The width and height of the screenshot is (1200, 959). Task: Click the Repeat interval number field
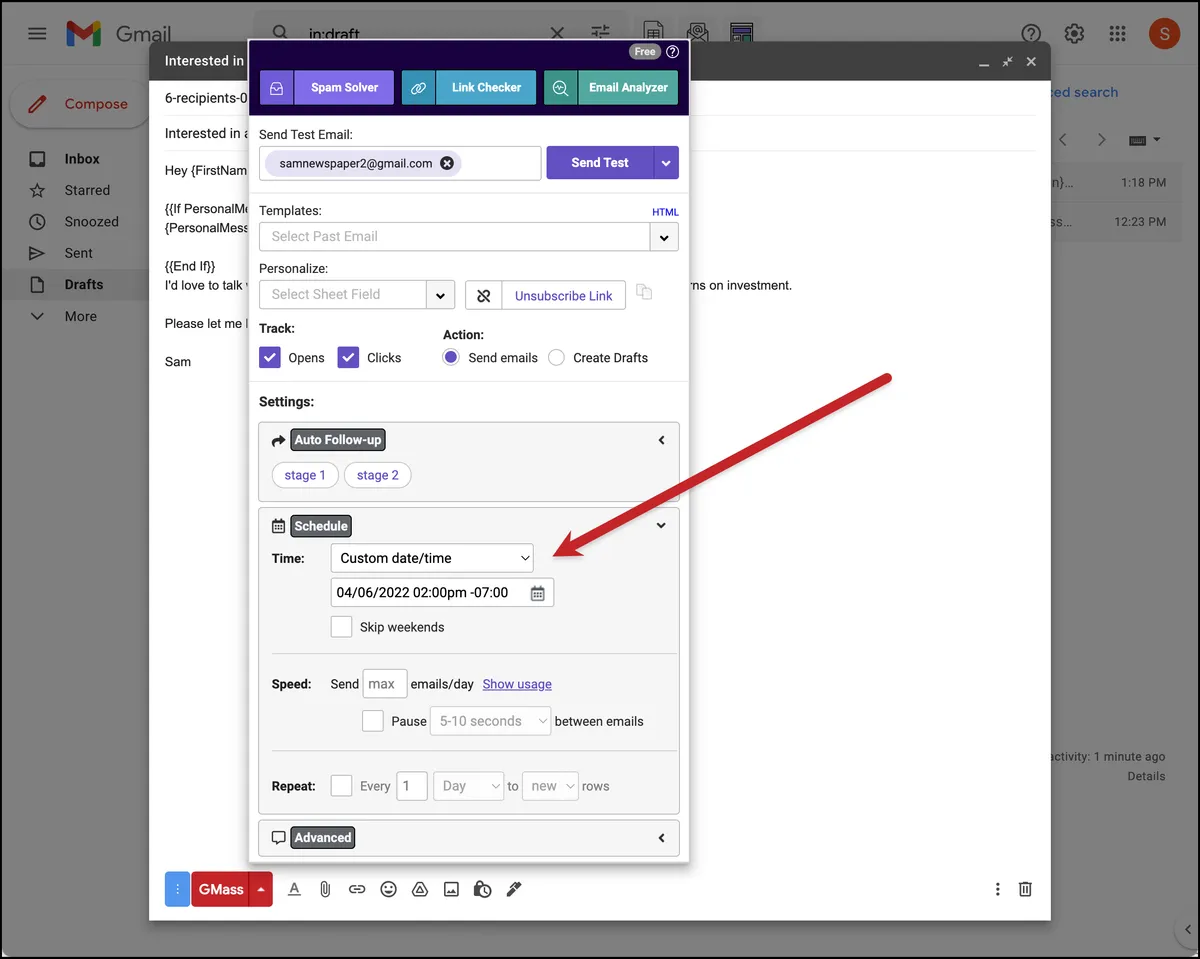(412, 786)
